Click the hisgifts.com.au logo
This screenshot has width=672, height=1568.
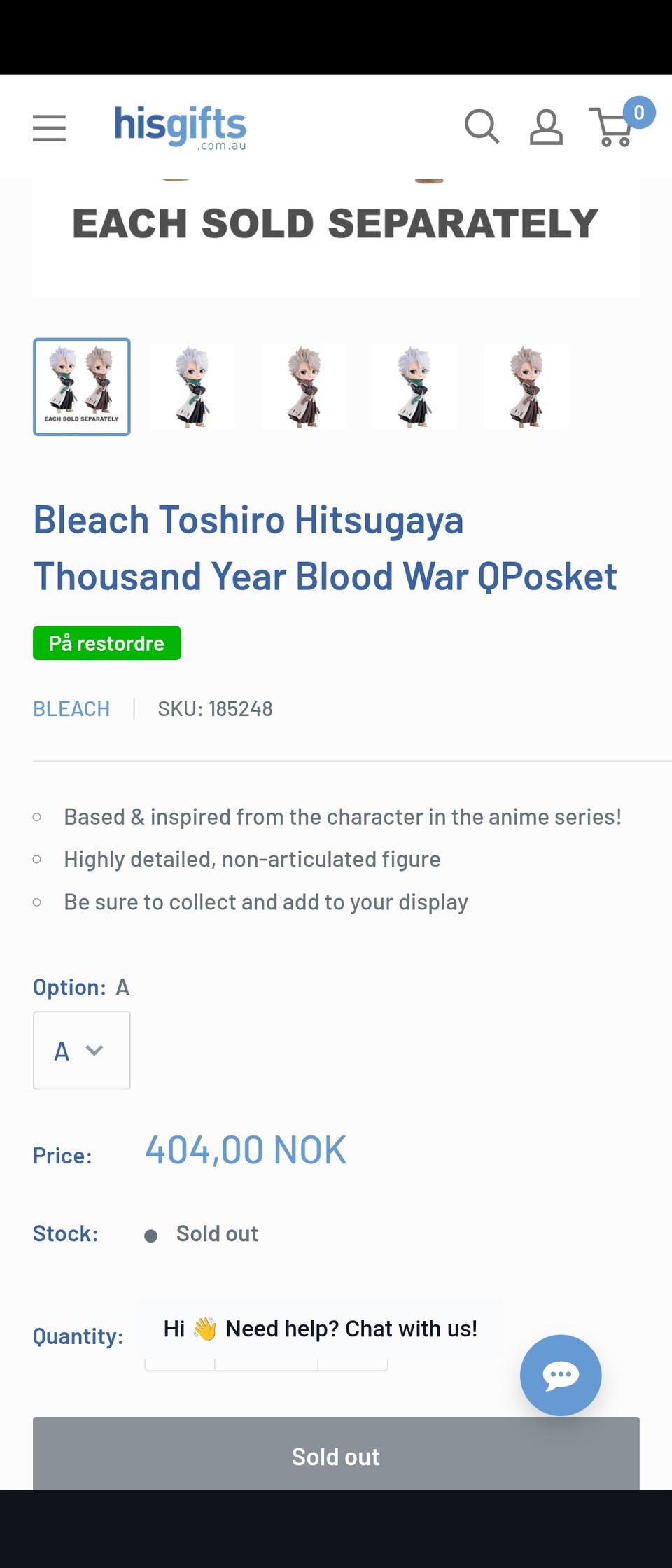click(180, 127)
